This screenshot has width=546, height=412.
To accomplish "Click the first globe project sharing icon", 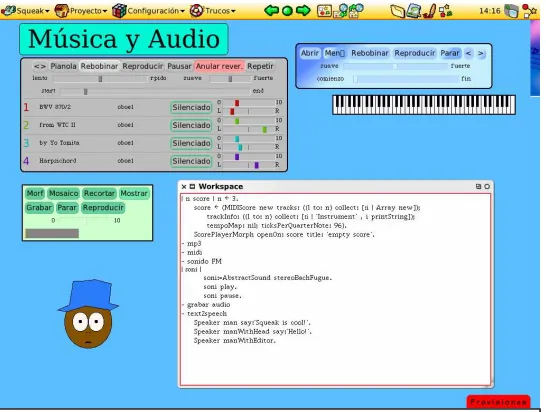I will point(341,10).
